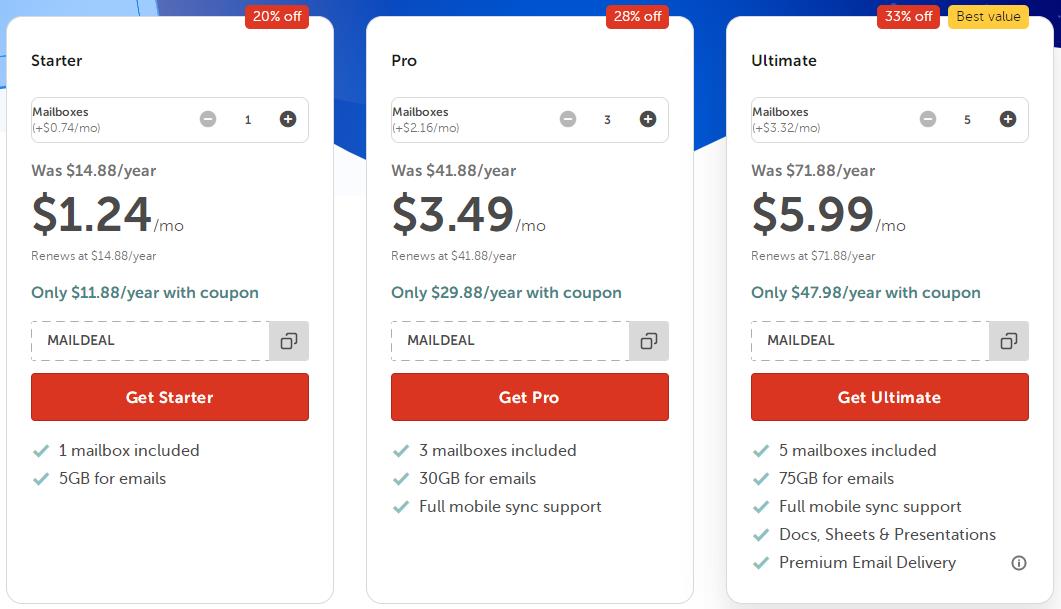Copy MAILDEAL coupon in Pro card
1061x609 pixels.
pyautogui.click(x=649, y=341)
